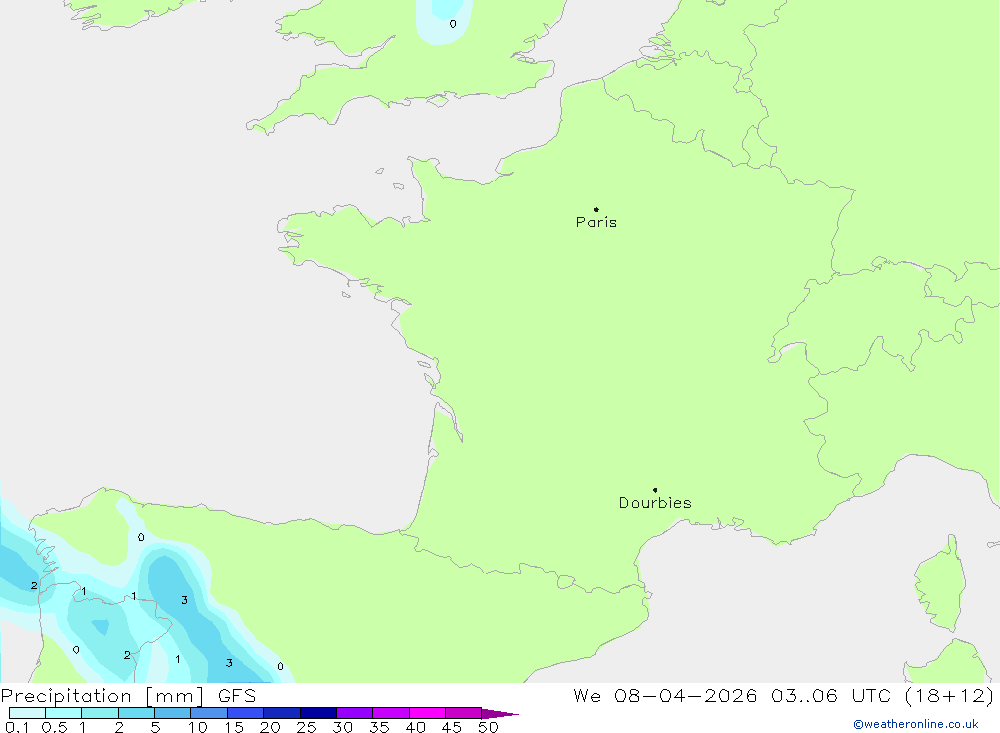Click the light blue precipitation patch over England
This screenshot has height=733, width=1000.
tap(444, 20)
